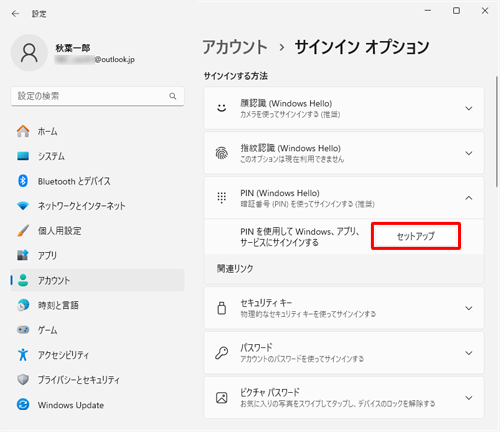The image size is (500, 432).
Task: Open Bluetooth とデバイス category
Action: (x=97, y=181)
